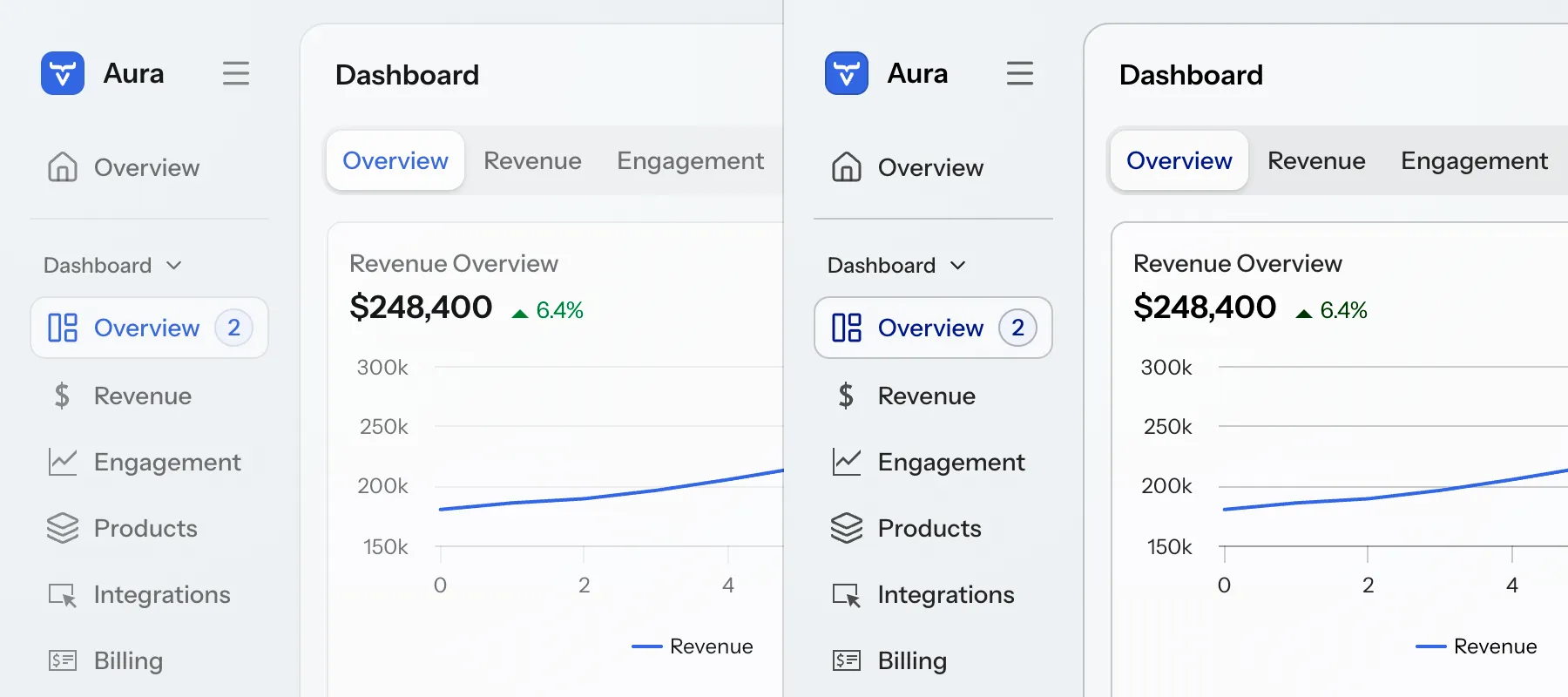1568x697 pixels.
Task: Click the dollar sign Revenue icon in left sidebar
Action: coord(62,396)
